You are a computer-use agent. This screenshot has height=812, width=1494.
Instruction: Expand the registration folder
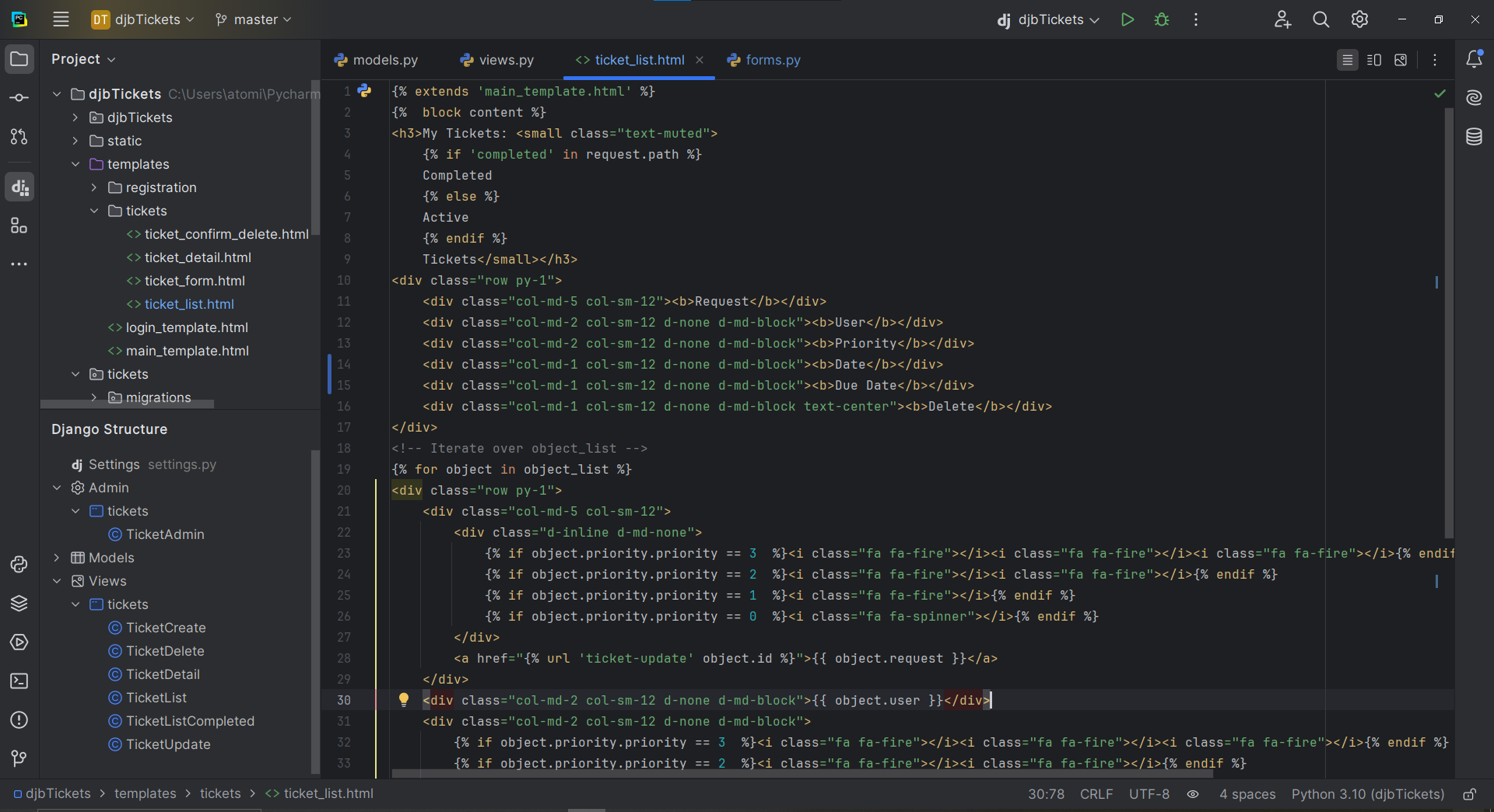coord(94,187)
